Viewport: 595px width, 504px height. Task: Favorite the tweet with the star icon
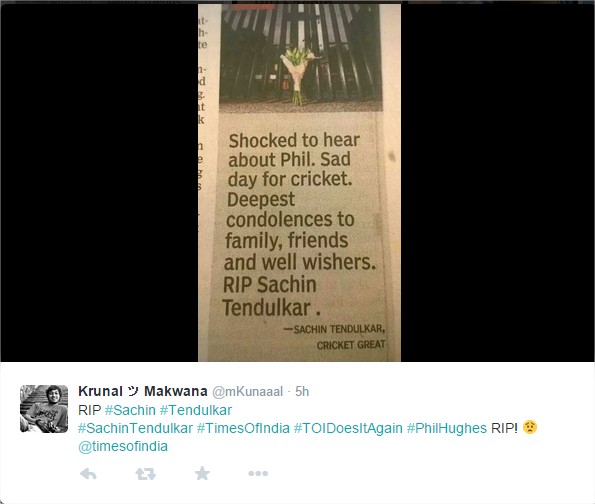click(202, 473)
